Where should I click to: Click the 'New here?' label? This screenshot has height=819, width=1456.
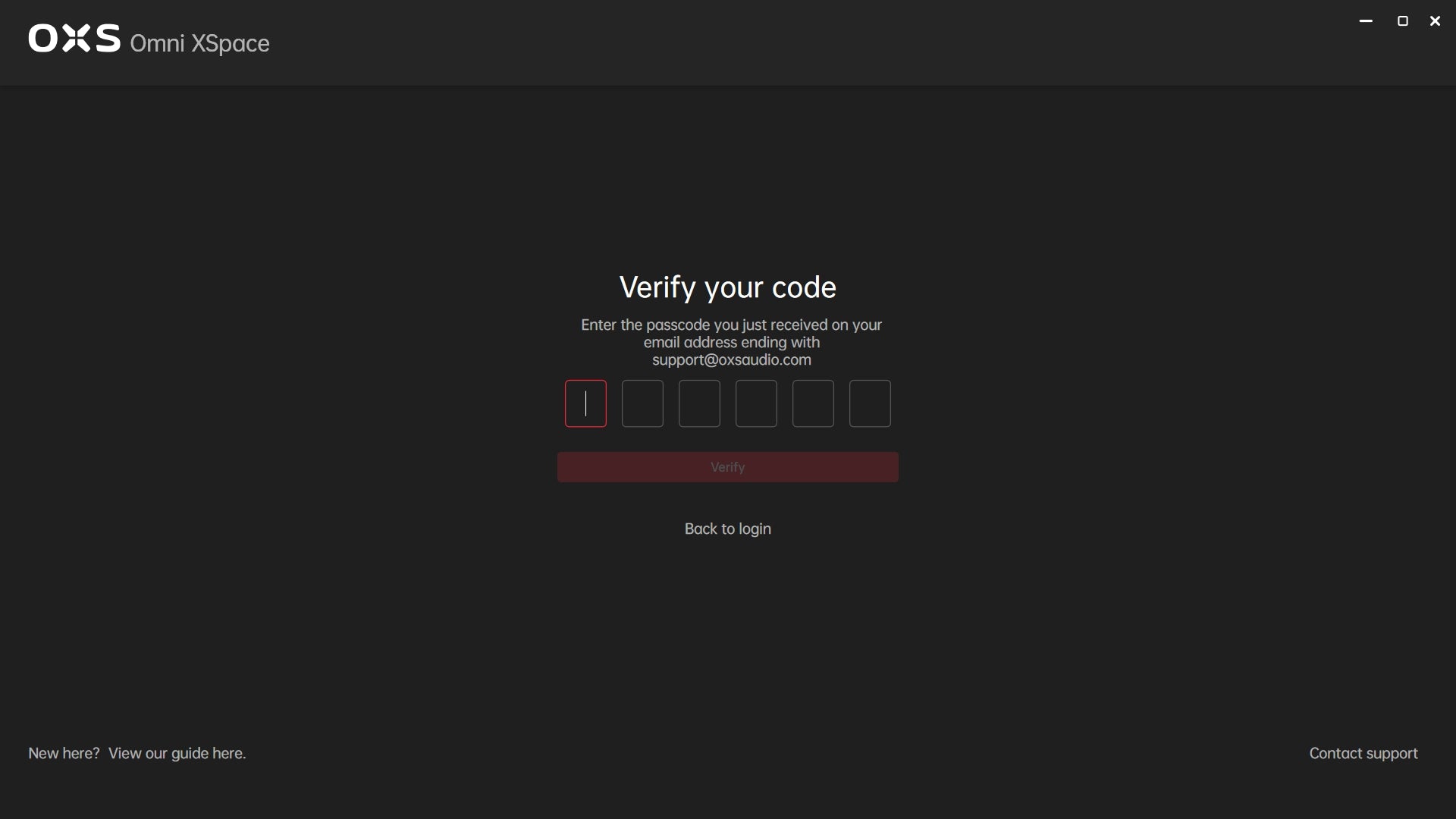point(64,753)
